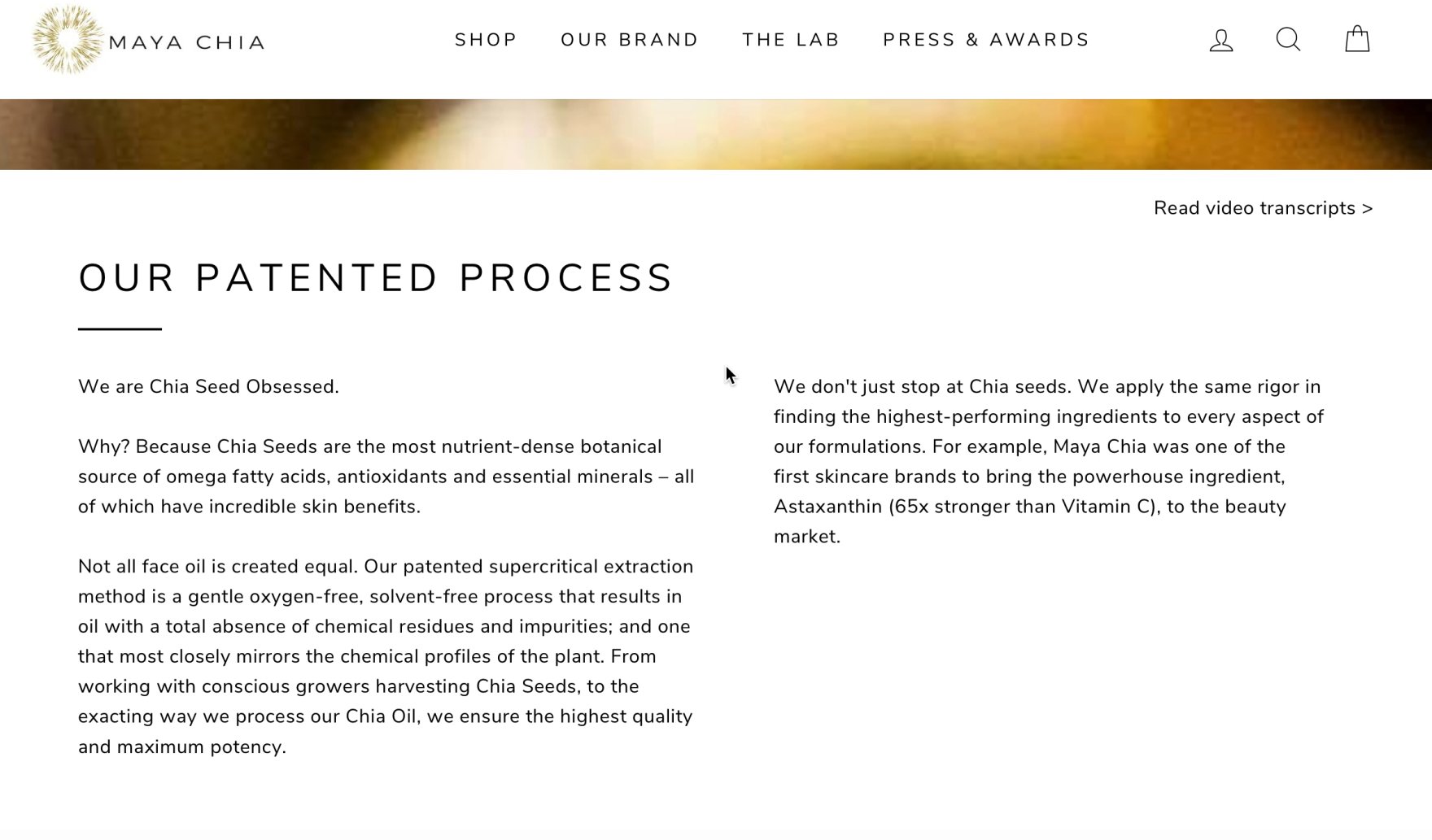1432x840 pixels.
Task: Open the OUR BRAND menu
Action: pyautogui.click(x=630, y=40)
